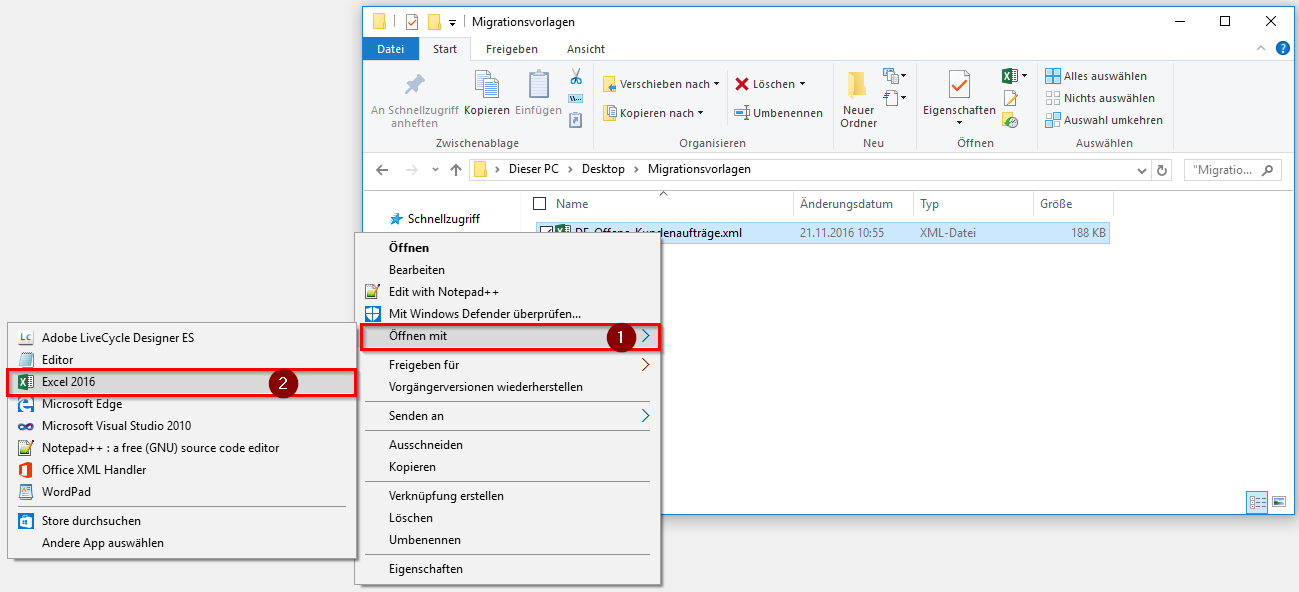This screenshot has width=1299, height=592.
Task: Click Auswahl umkehren in the ribbon
Action: click(1104, 120)
